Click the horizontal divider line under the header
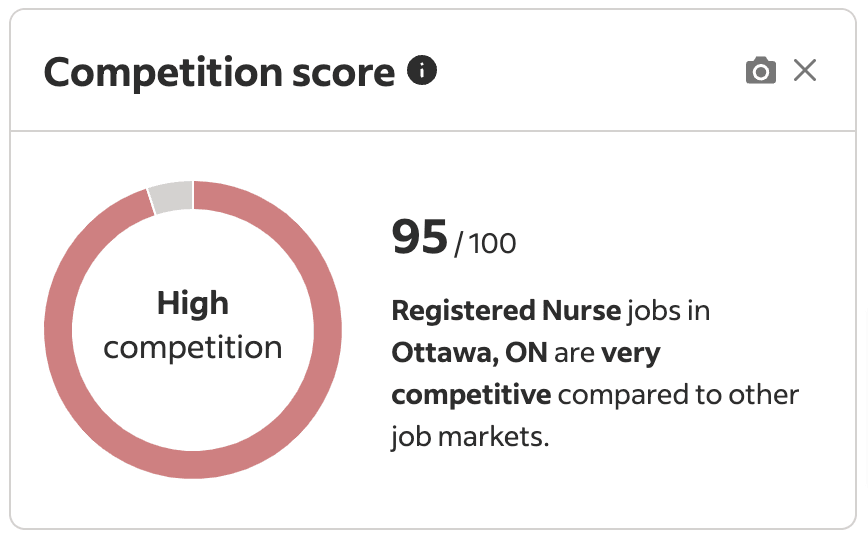Screen dimensions: 868x540 [434, 131]
